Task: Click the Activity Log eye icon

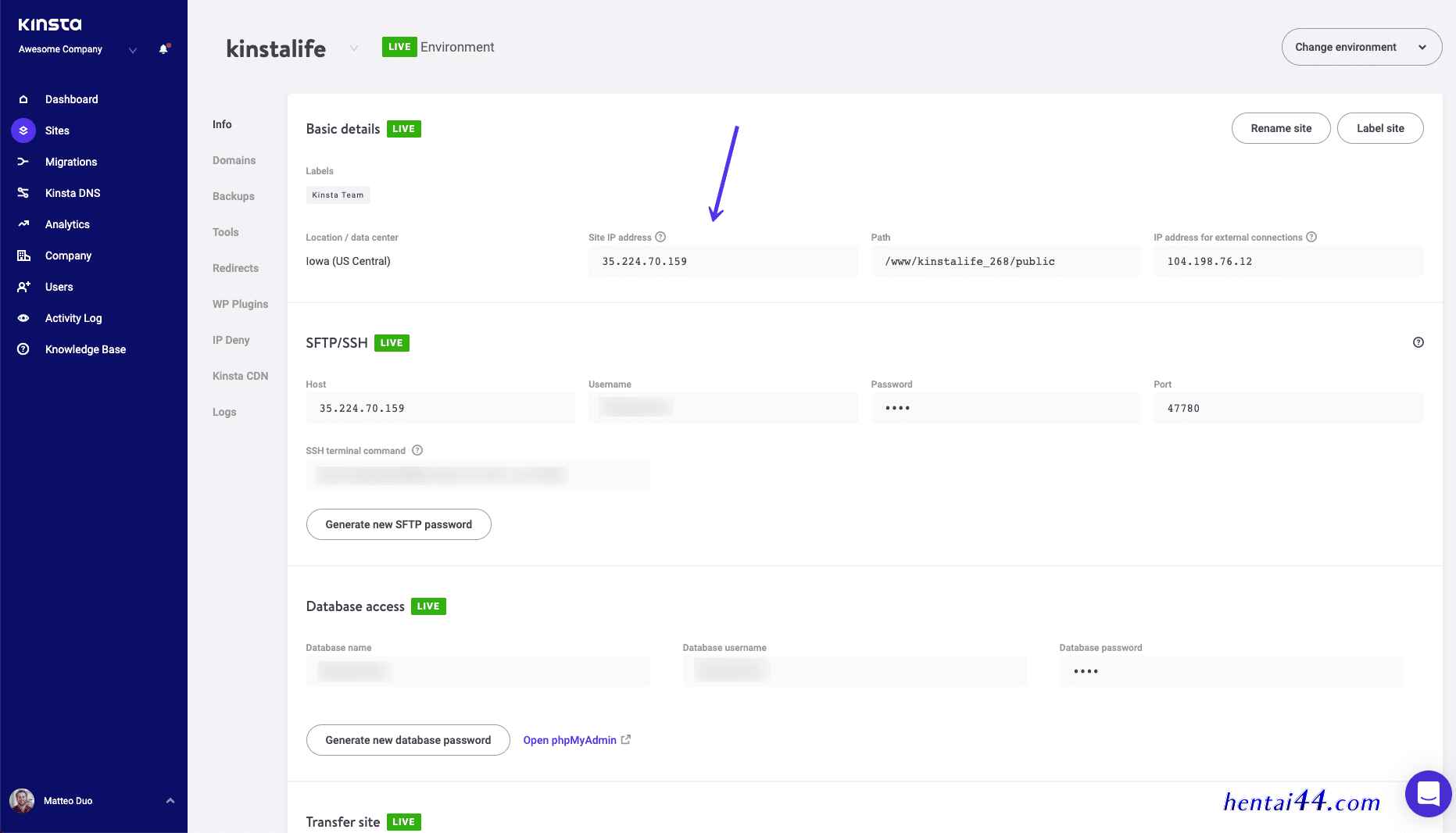Action: coord(23,318)
